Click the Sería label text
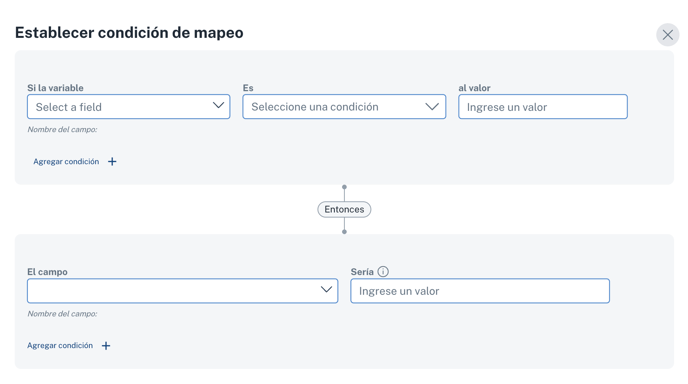This screenshot has height=384, width=688. point(362,272)
